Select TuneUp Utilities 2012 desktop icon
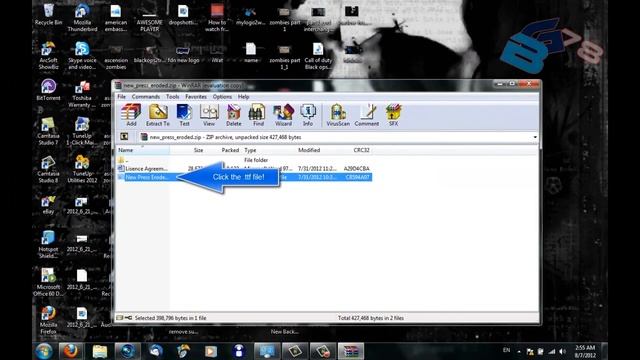Viewport: 640px width, 360px height. (x=82, y=169)
